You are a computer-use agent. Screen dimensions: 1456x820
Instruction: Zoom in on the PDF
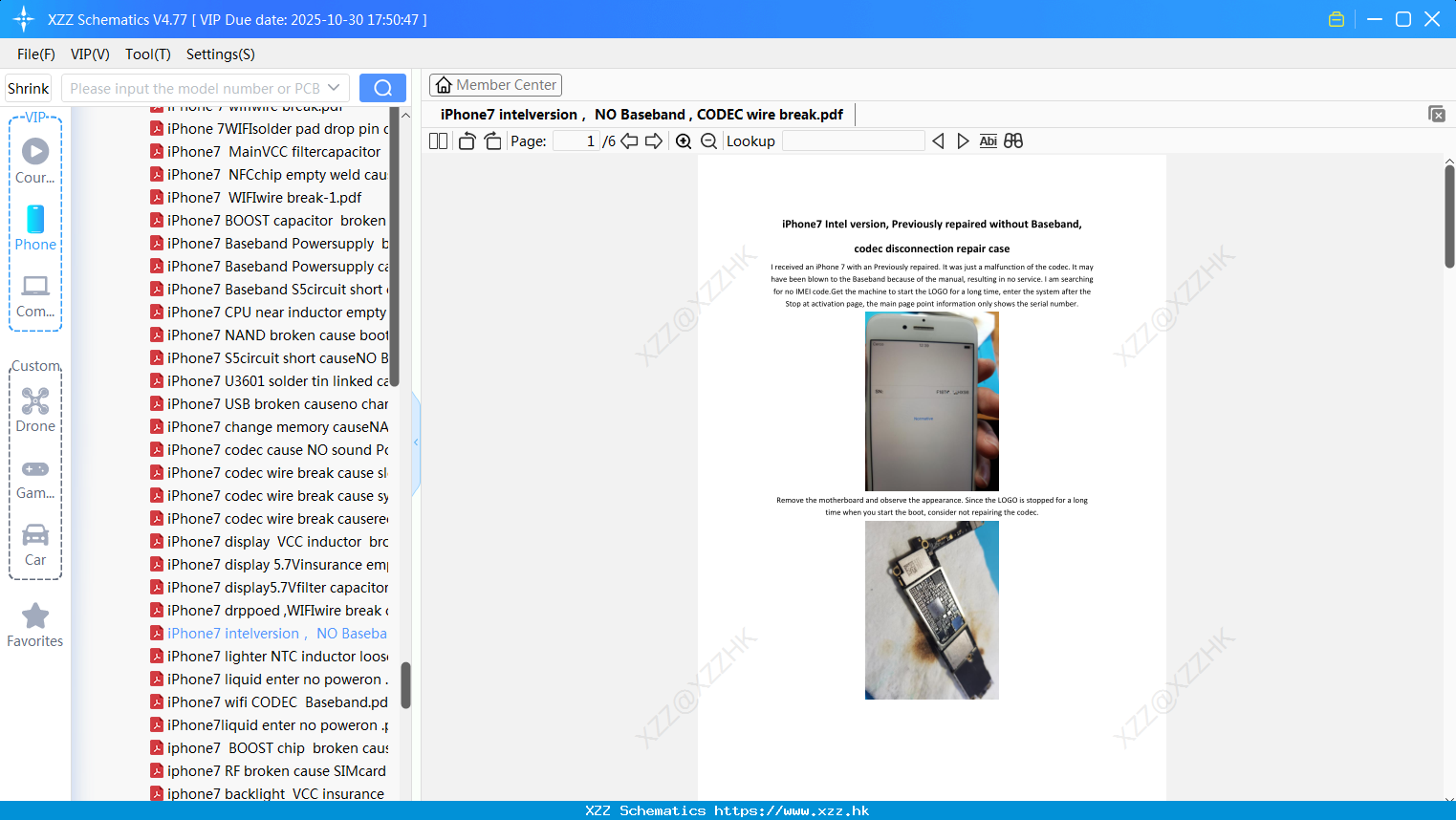tap(684, 140)
